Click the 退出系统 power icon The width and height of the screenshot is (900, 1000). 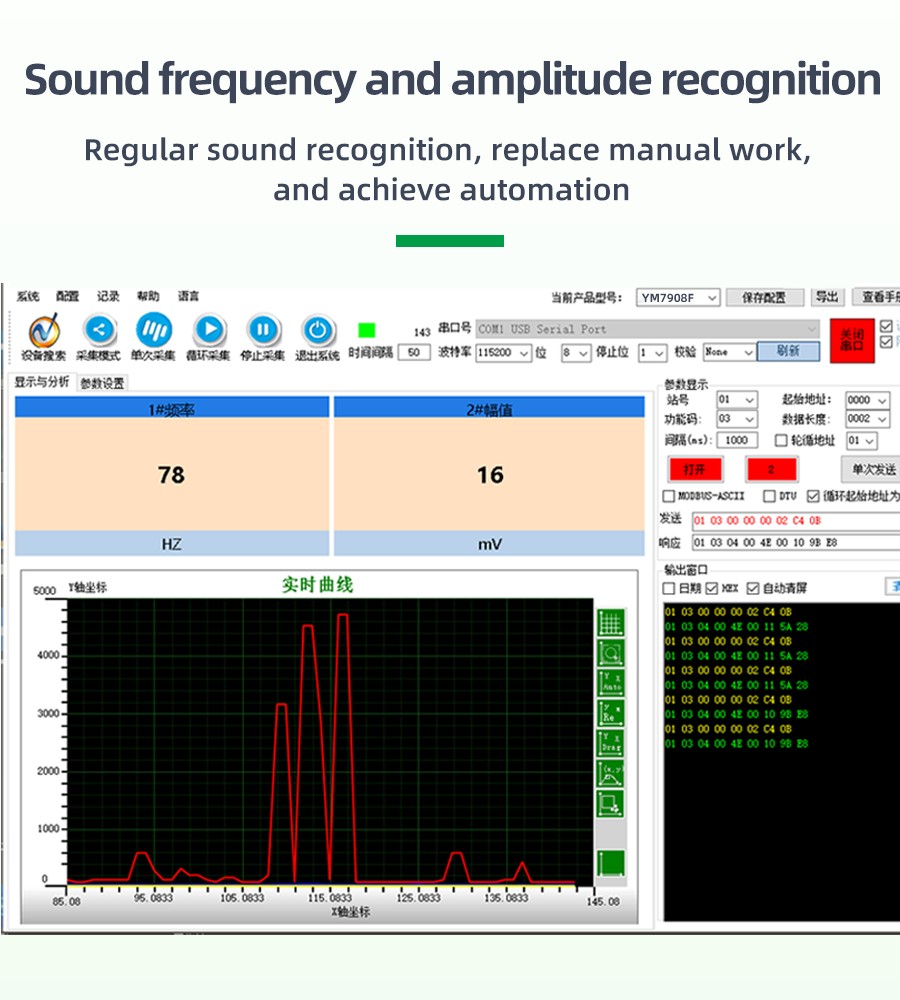[317, 330]
